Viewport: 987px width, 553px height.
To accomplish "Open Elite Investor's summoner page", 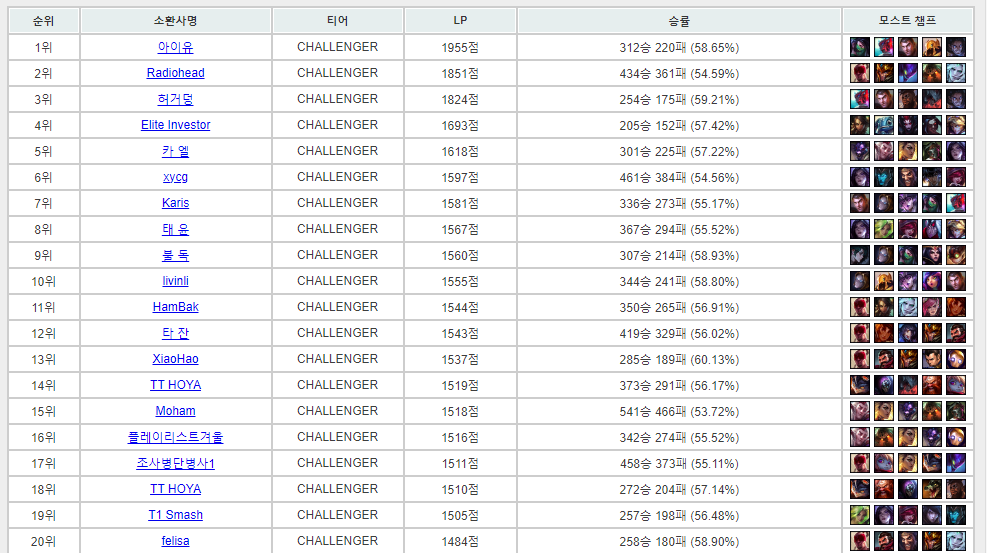I will point(175,125).
